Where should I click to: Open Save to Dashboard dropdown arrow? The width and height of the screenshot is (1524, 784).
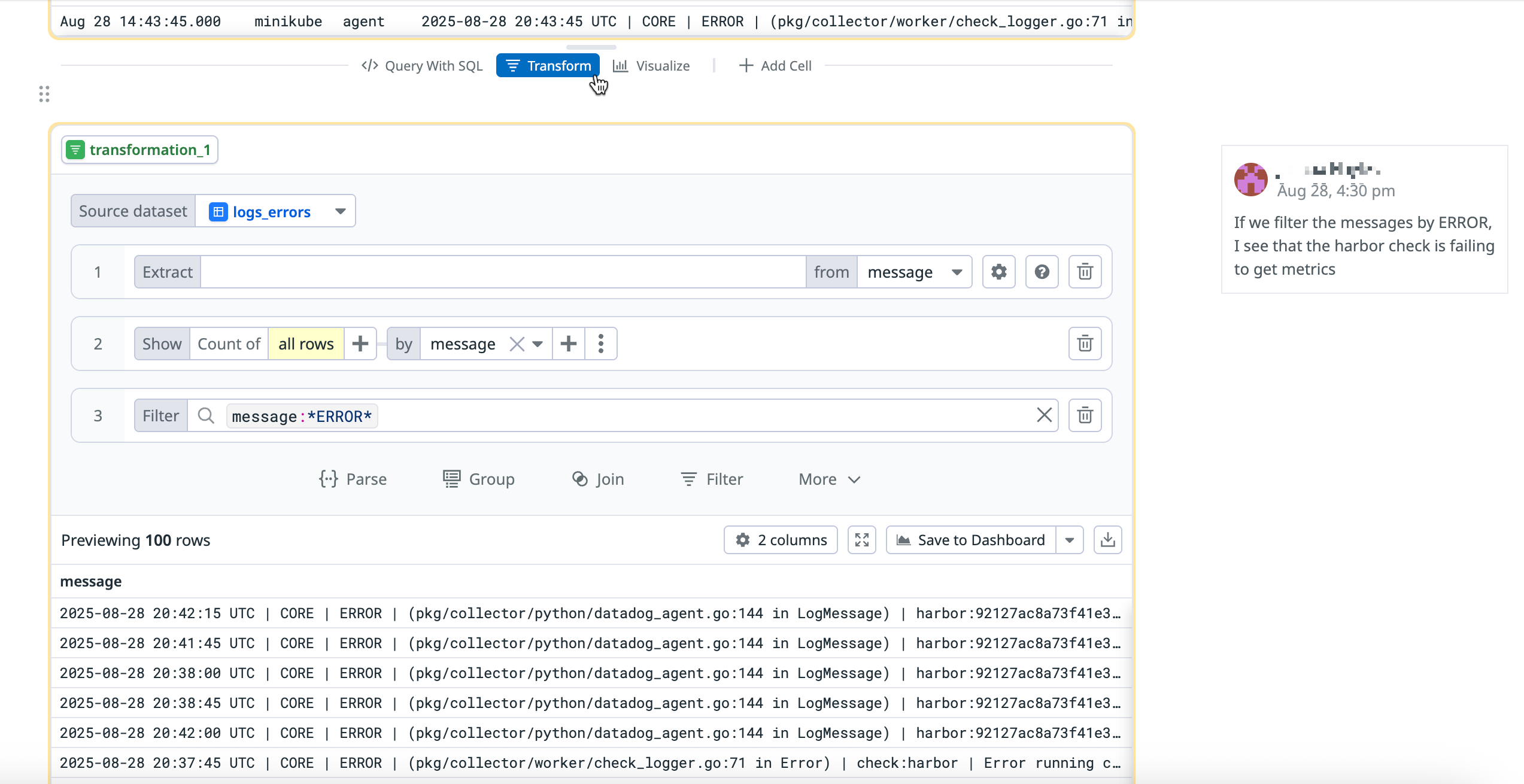(x=1070, y=540)
